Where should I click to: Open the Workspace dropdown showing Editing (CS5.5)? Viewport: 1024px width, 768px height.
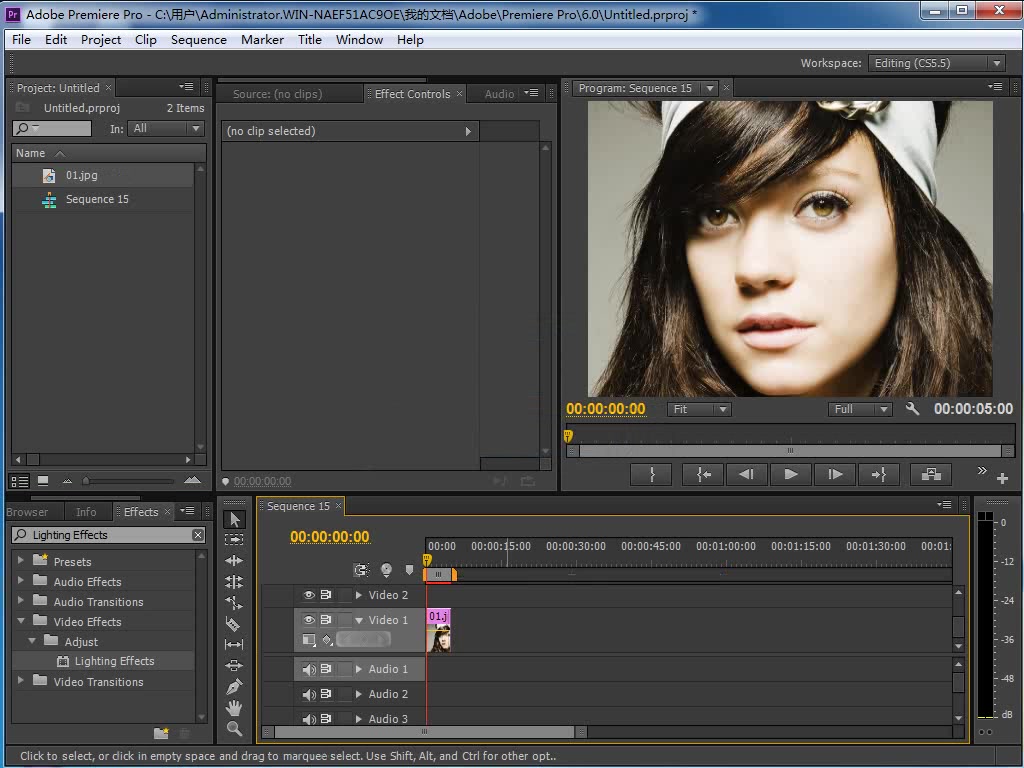click(x=936, y=62)
